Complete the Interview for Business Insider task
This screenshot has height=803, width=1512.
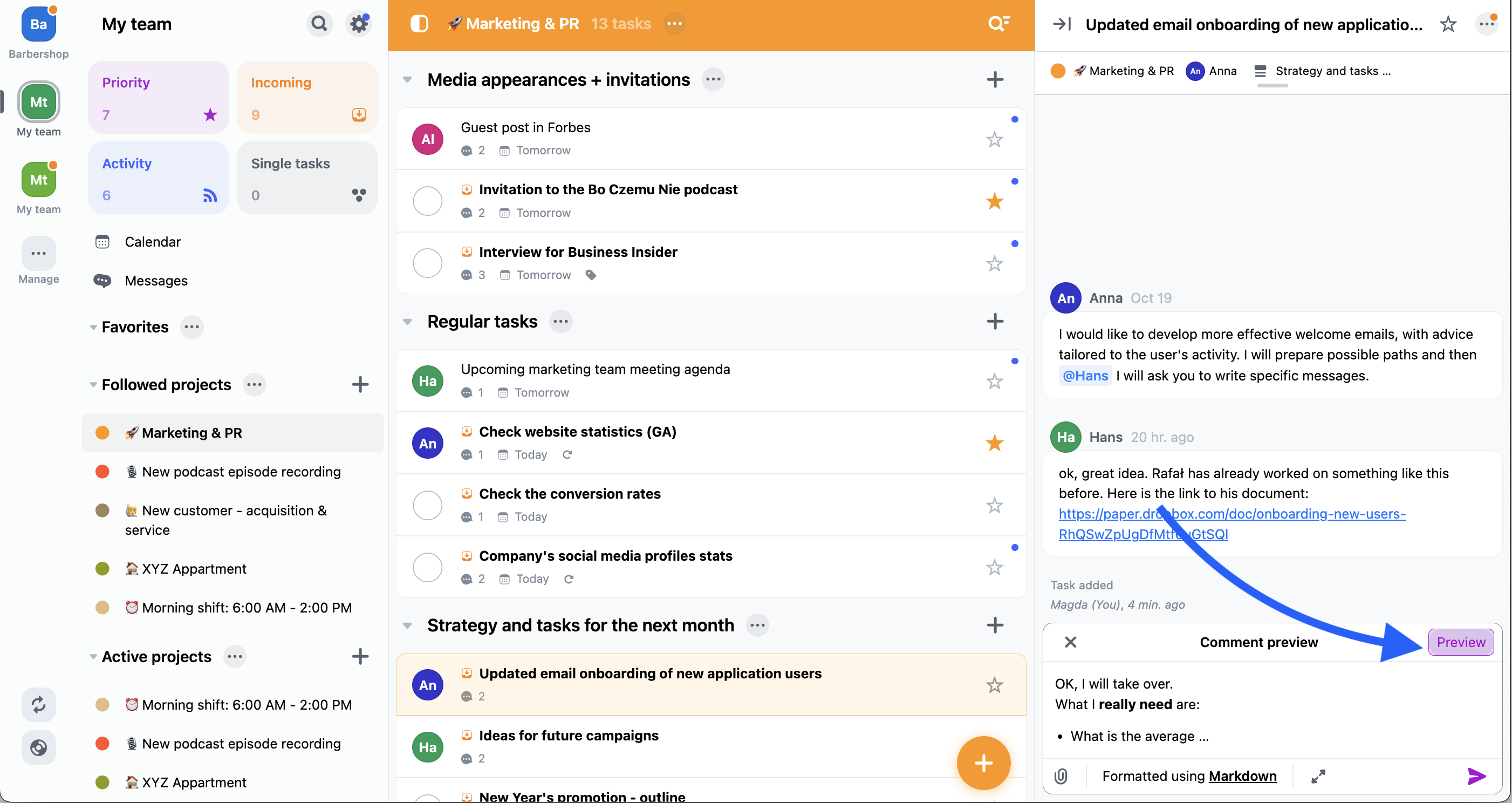tap(427, 263)
